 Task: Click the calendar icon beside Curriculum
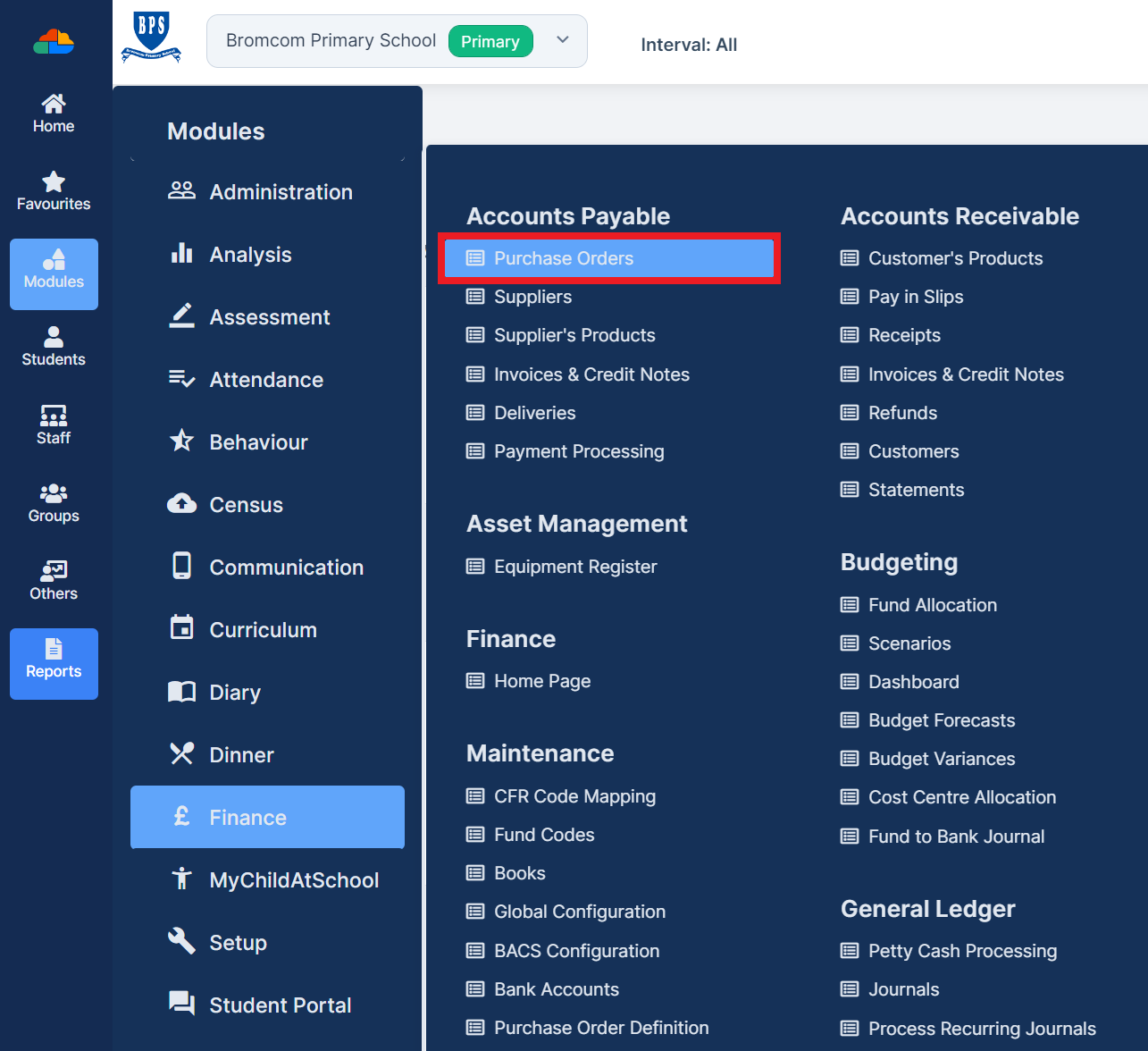181,628
